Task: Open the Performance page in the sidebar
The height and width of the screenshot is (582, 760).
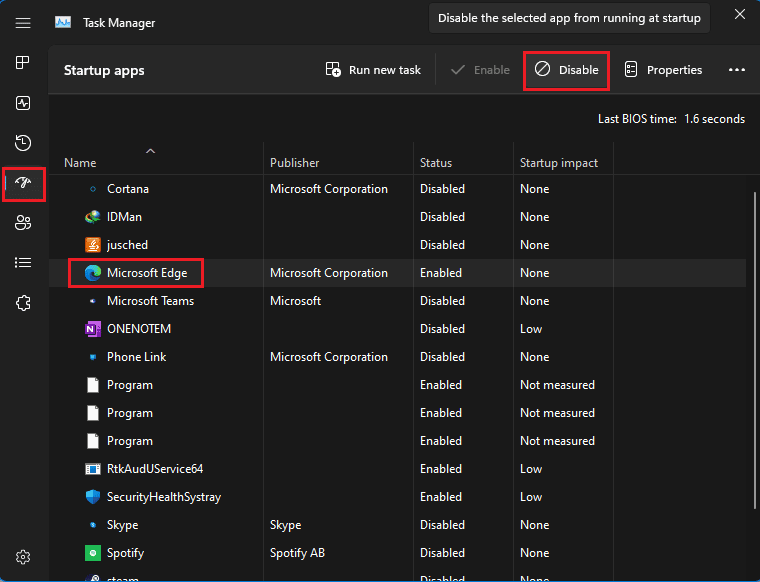Action: [x=23, y=103]
